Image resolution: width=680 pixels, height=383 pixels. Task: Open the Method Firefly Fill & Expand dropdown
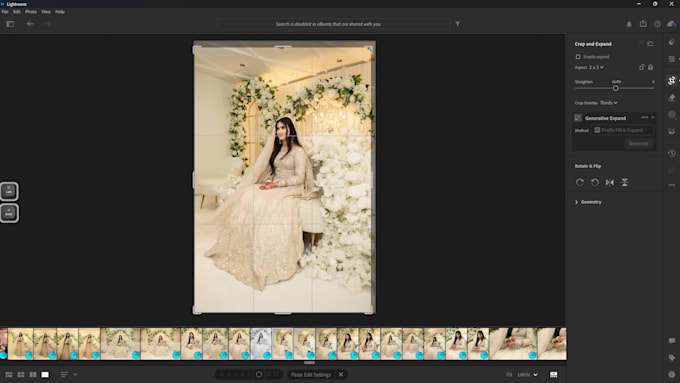click(x=623, y=130)
